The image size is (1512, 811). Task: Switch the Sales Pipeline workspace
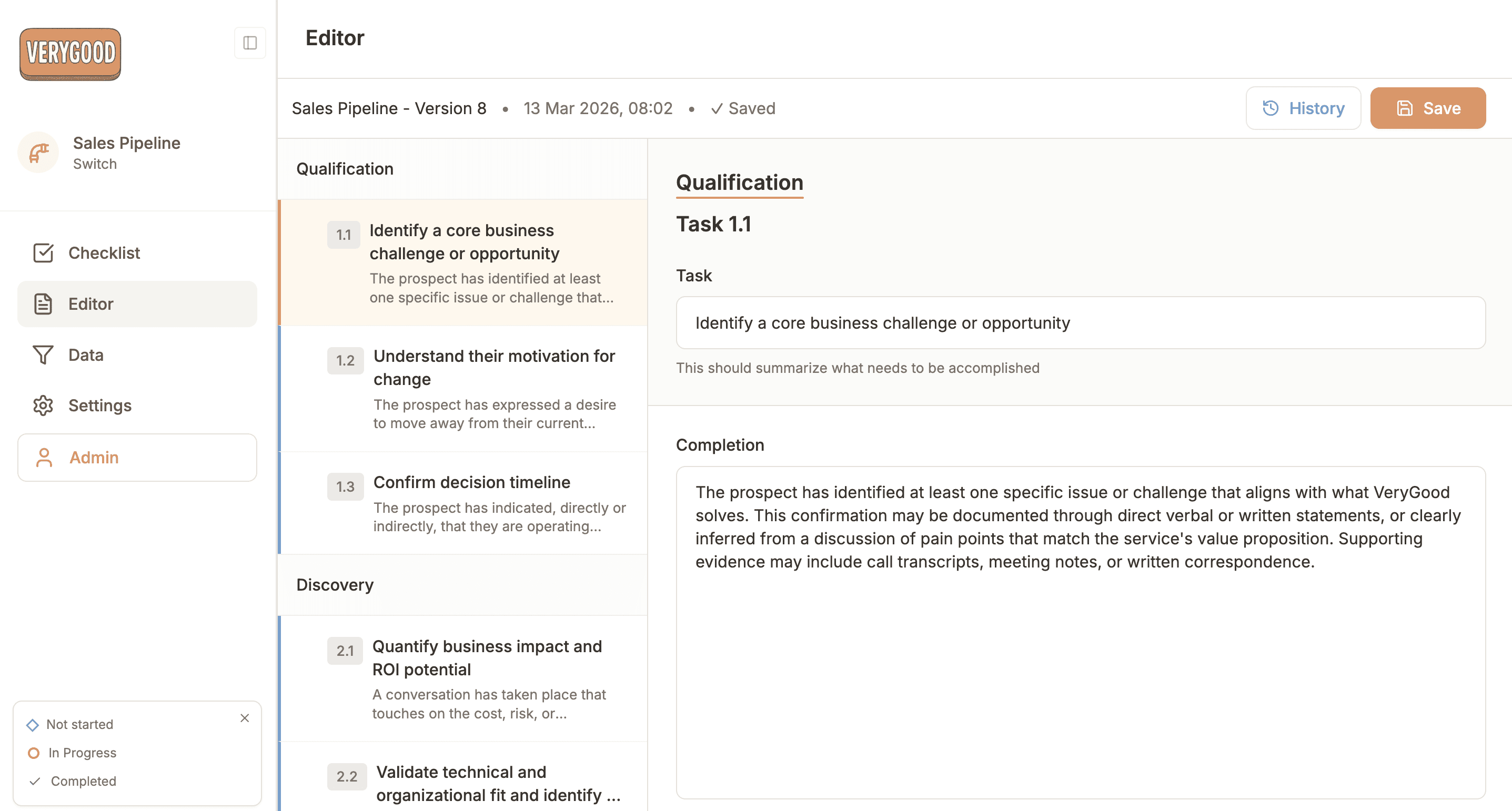pyautogui.click(x=95, y=164)
